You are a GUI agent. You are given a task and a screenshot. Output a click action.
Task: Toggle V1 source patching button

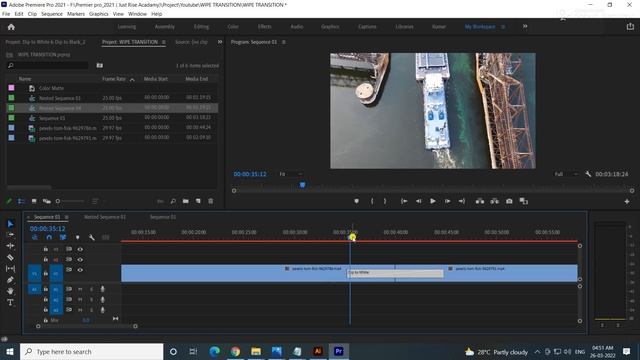click(34, 273)
